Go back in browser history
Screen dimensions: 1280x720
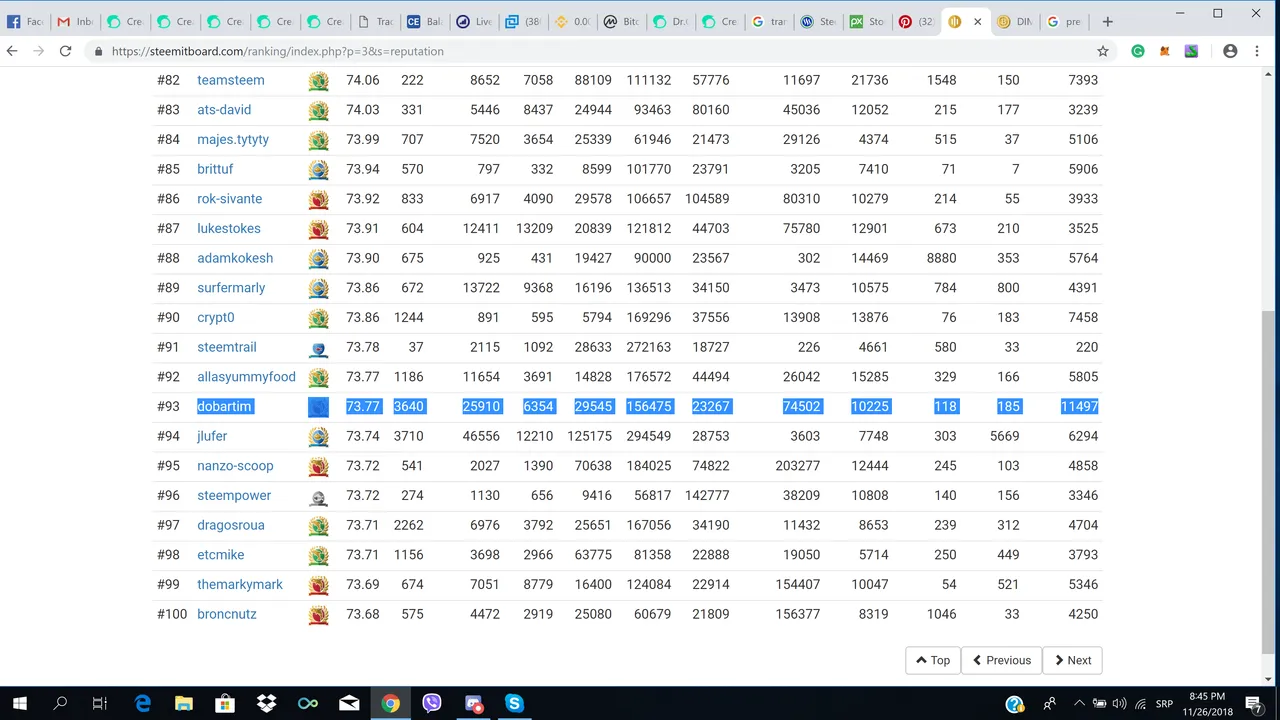(x=13, y=51)
